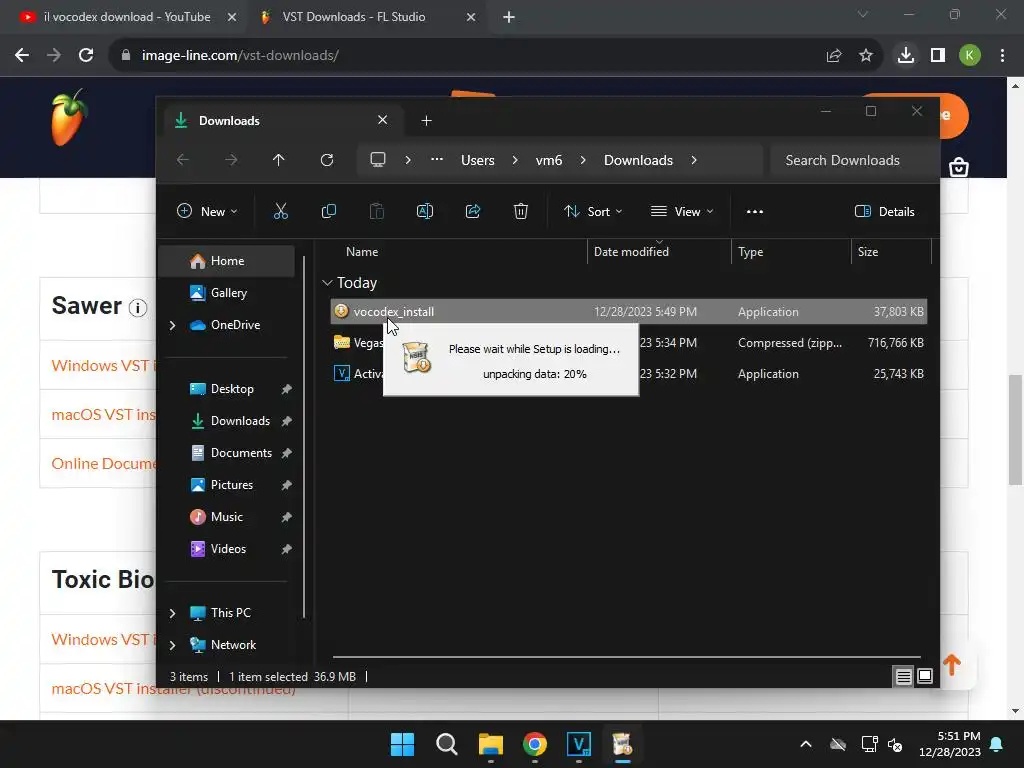Expand the This PC tree node

click(x=172, y=613)
